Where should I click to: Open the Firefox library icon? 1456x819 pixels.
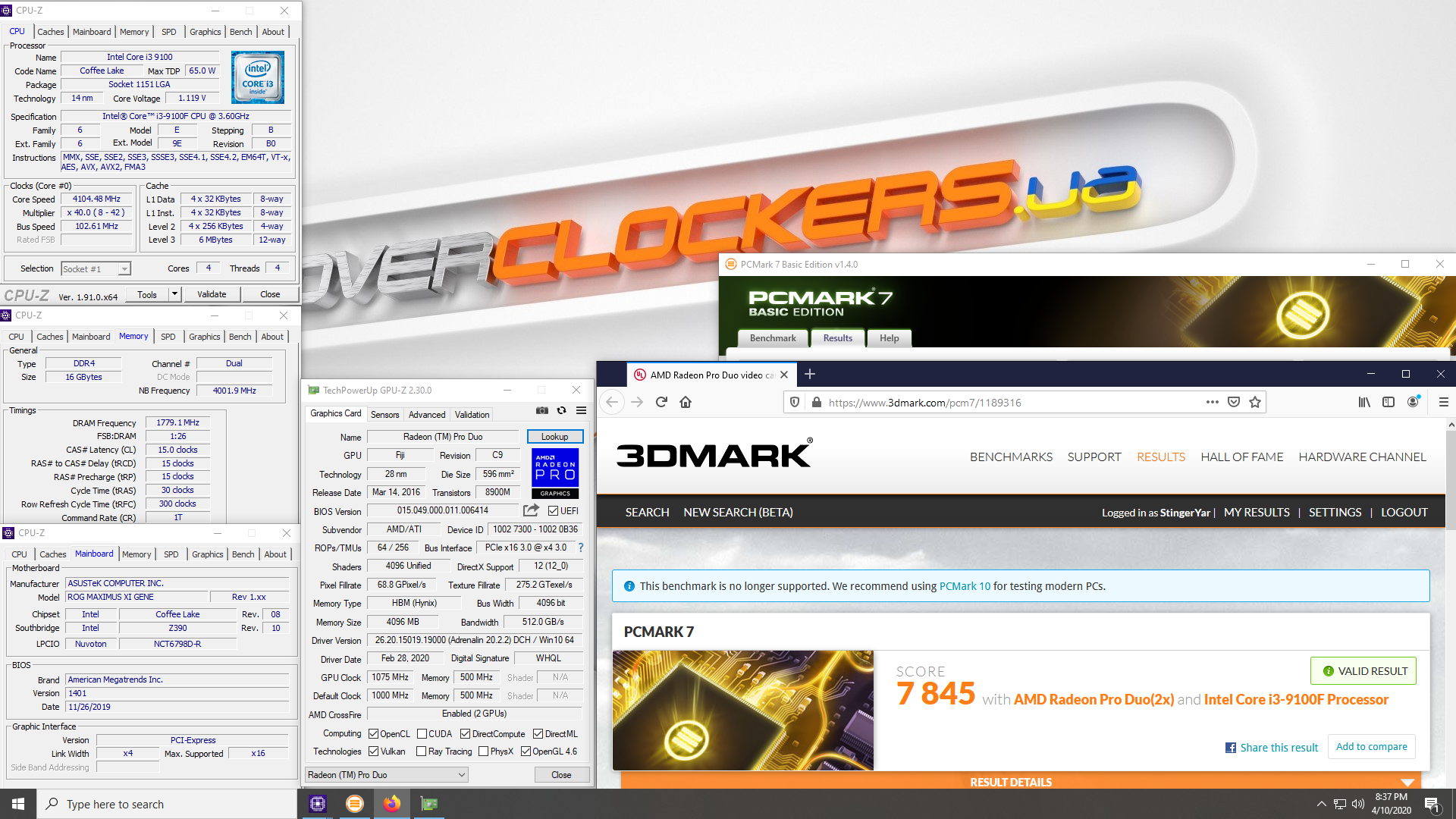(1364, 402)
